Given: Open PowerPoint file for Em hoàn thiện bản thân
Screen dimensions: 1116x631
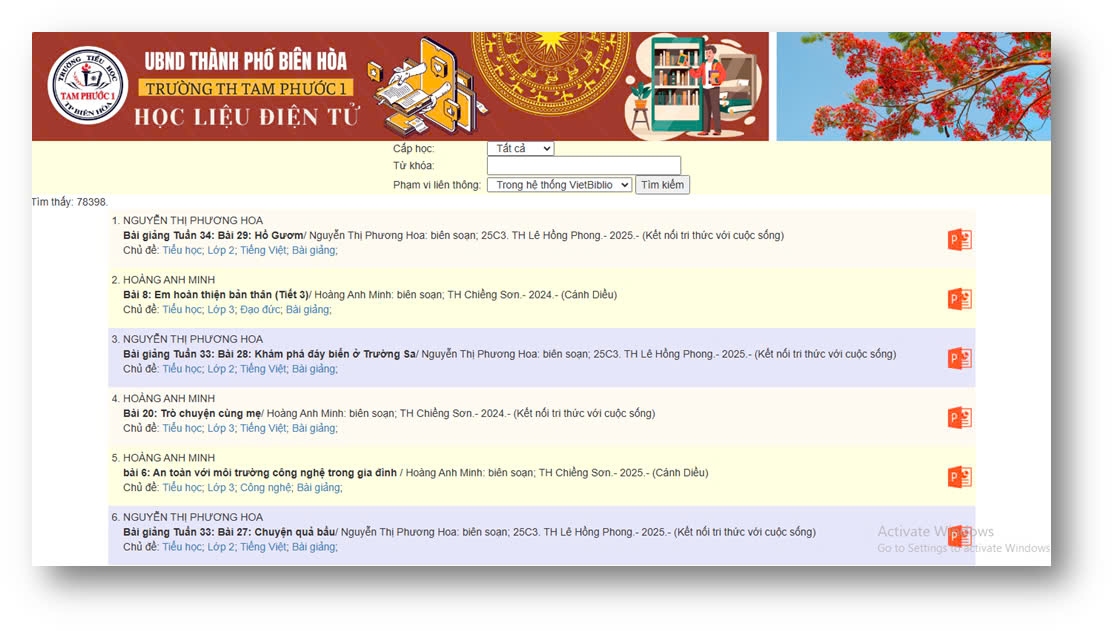Looking at the screenshot, I should [x=959, y=299].
